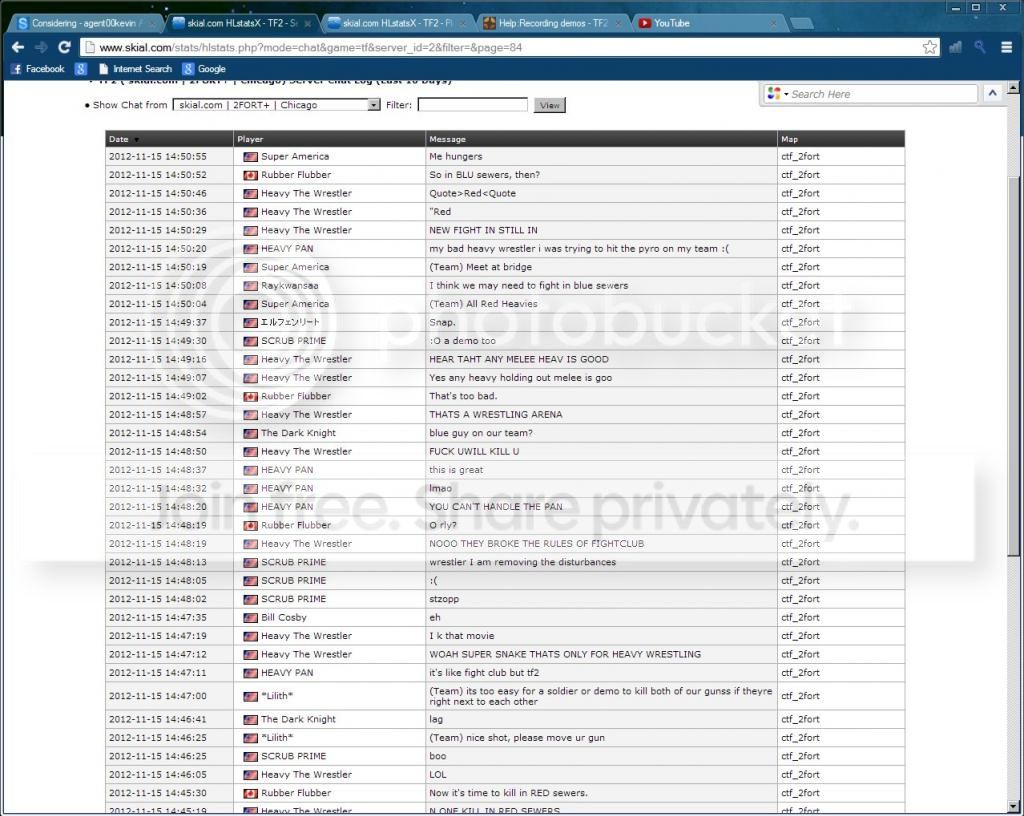Screen dimensions: 1024x816
Task: Switch to the Help:Recording demos tab
Action: point(552,23)
